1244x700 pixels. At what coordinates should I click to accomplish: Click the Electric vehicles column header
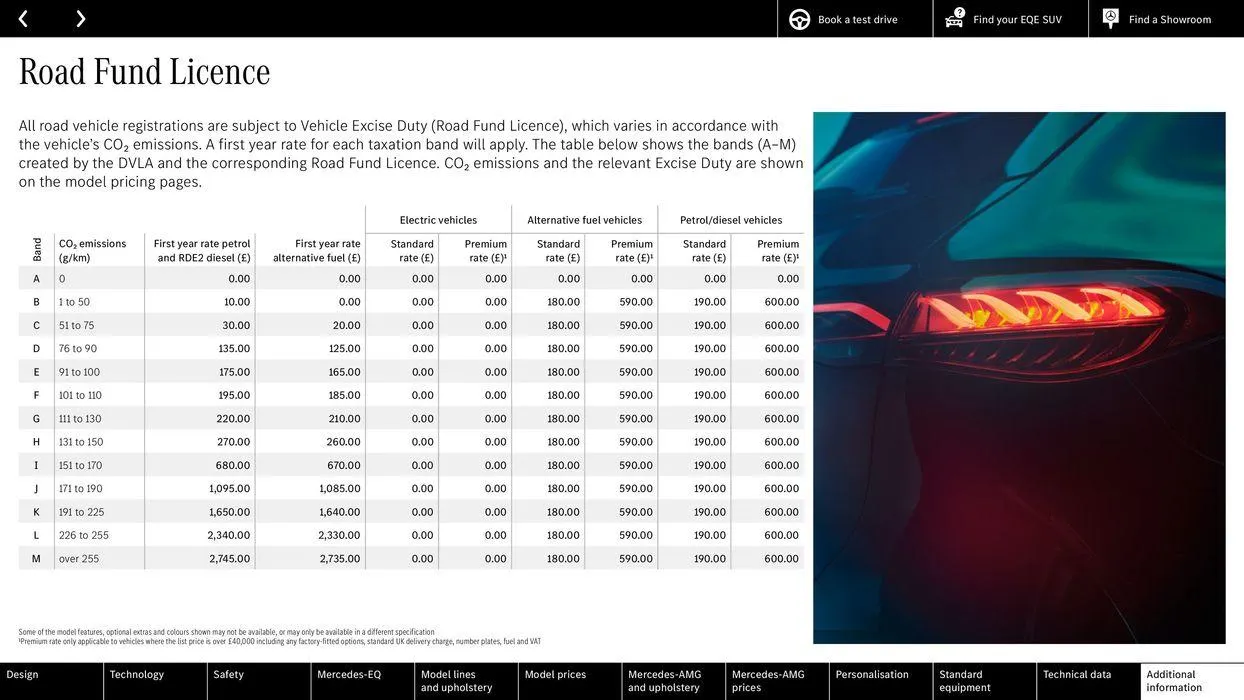(438, 220)
